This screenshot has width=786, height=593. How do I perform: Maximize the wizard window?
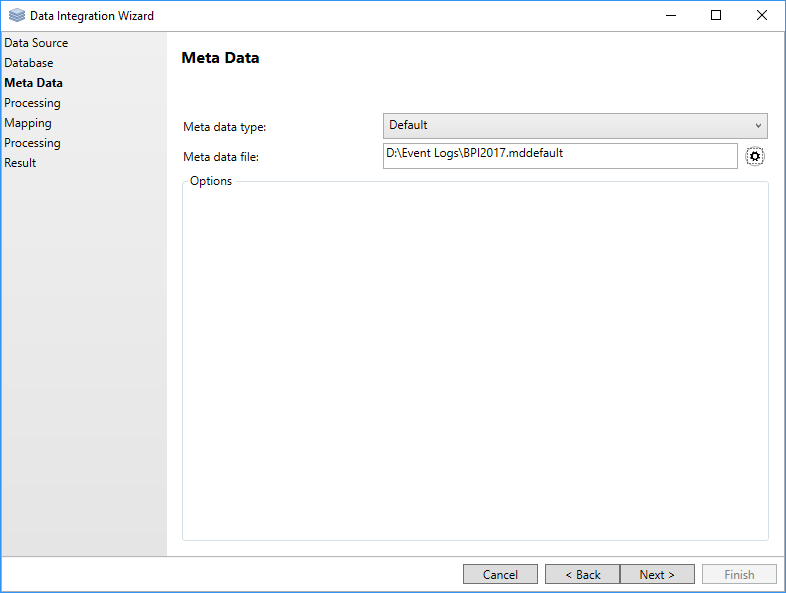pyautogui.click(x=716, y=16)
